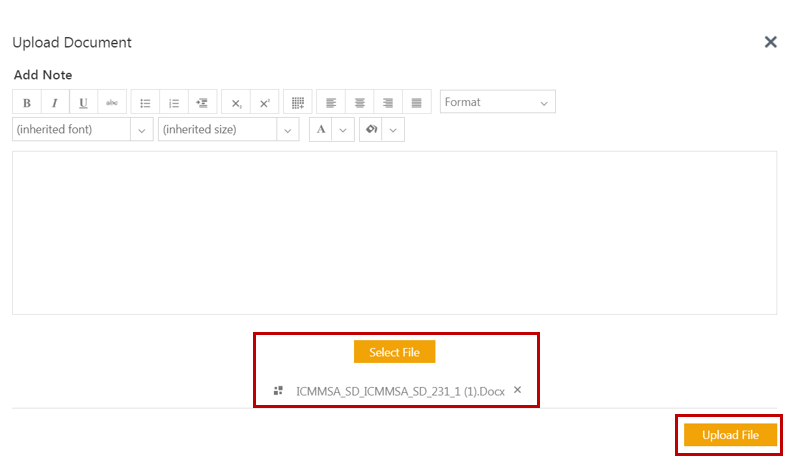Toggle underline formatting in the note toolbar
810x468 pixels.
[83, 103]
